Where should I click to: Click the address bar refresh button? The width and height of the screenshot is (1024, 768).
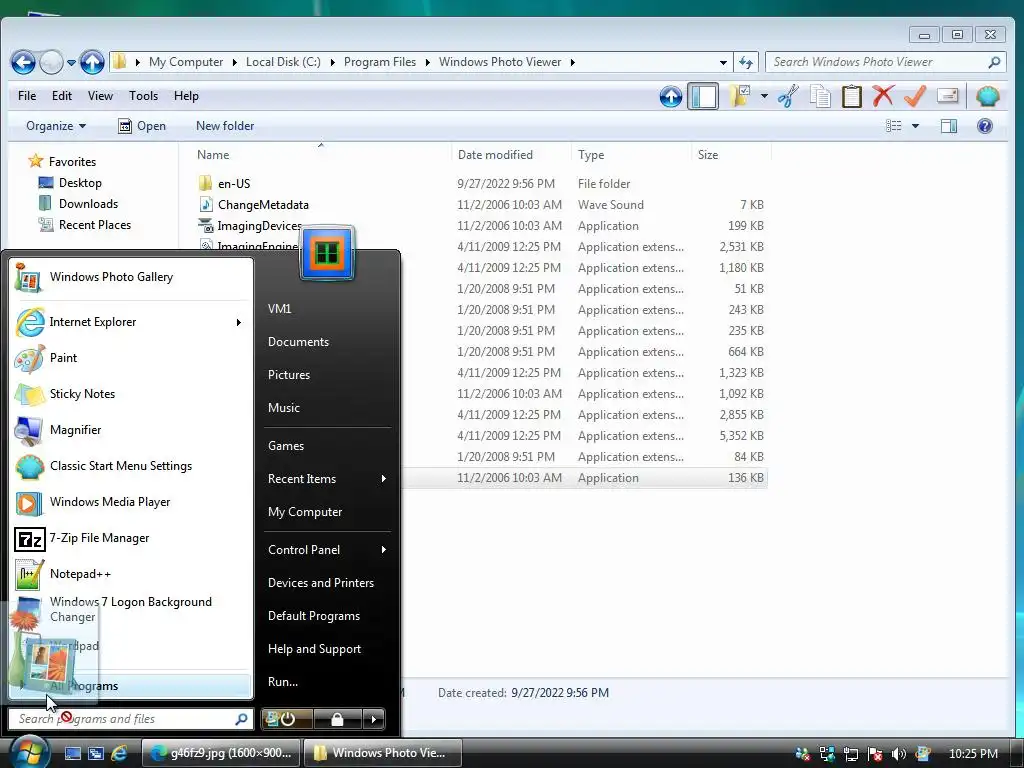pos(746,62)
